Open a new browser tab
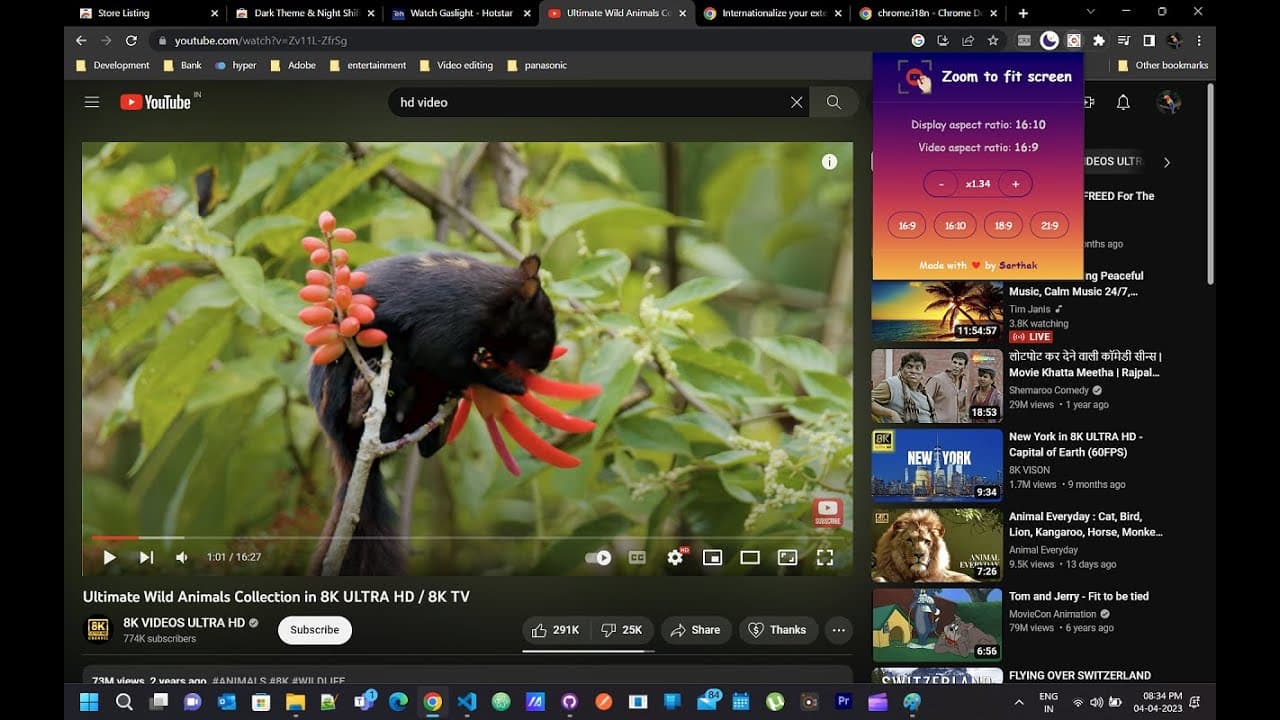 point(1023,13)
